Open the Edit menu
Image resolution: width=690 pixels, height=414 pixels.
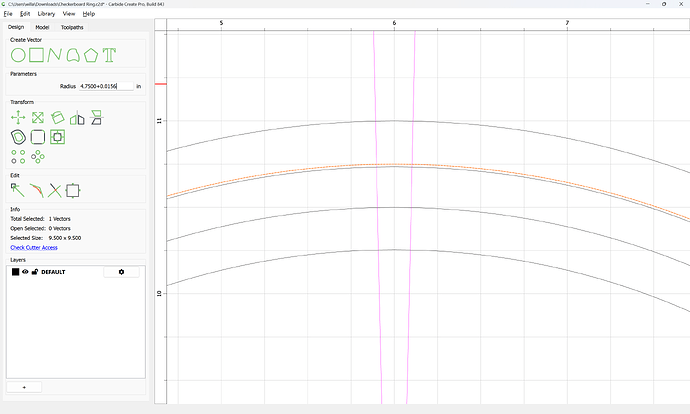click(x=25, y=14)
